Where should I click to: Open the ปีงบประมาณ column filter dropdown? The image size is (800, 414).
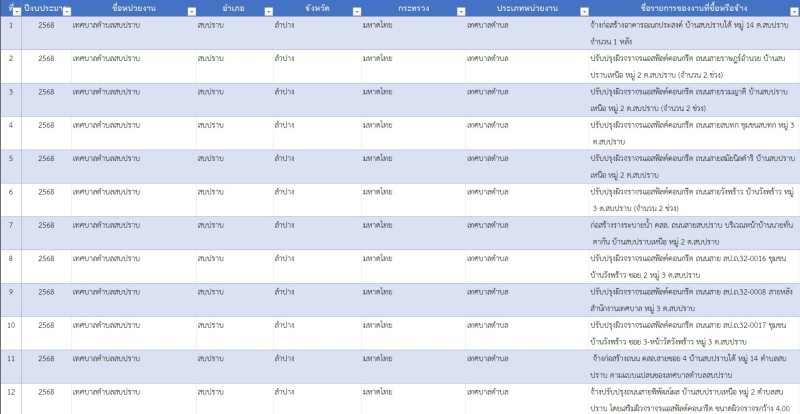pos(64,9)
